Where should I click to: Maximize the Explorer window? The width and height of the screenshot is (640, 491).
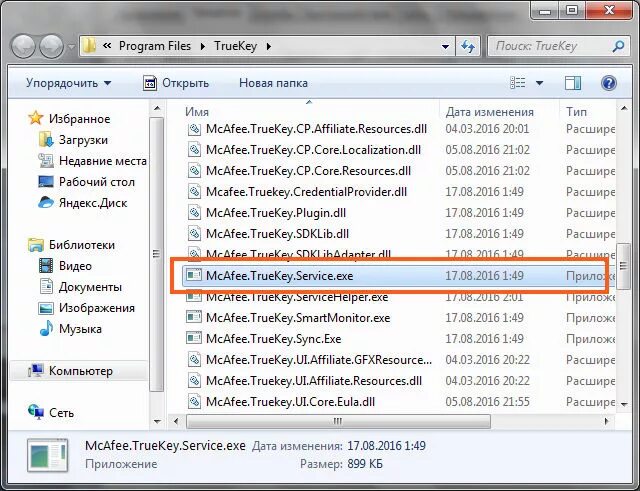click(x=572, y=10)
